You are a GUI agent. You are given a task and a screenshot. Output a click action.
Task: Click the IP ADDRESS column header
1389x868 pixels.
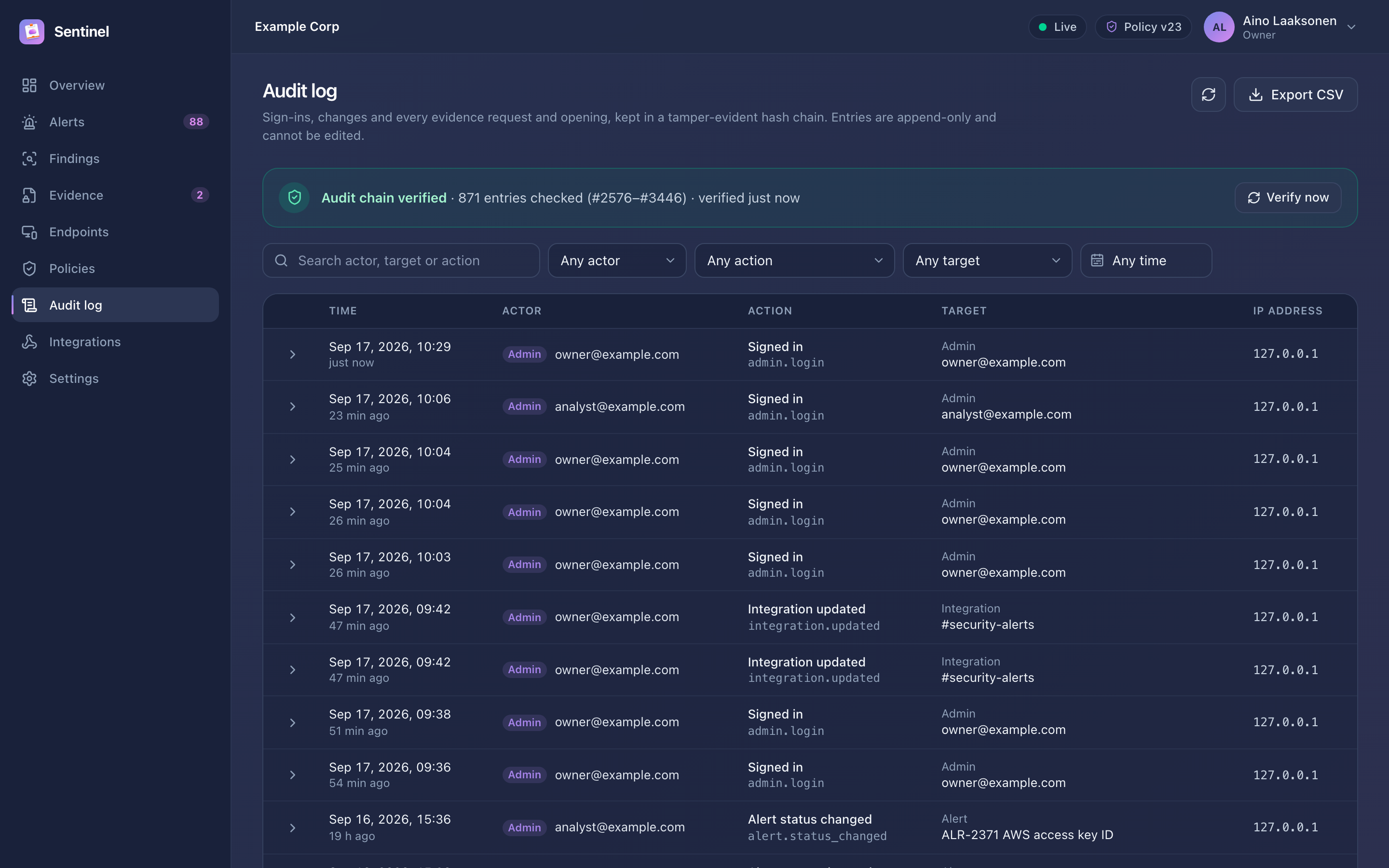coord(1287,311)
